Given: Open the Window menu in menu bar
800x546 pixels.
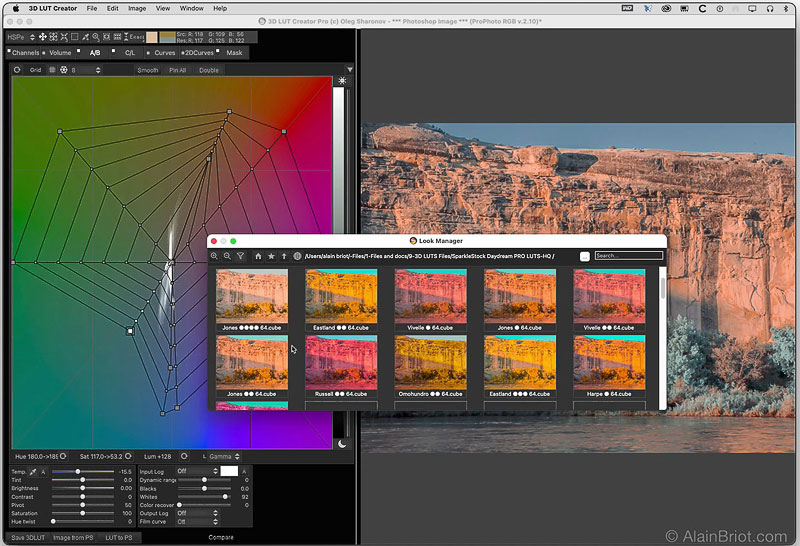Looking at the screenshot, I should point(191,8).
